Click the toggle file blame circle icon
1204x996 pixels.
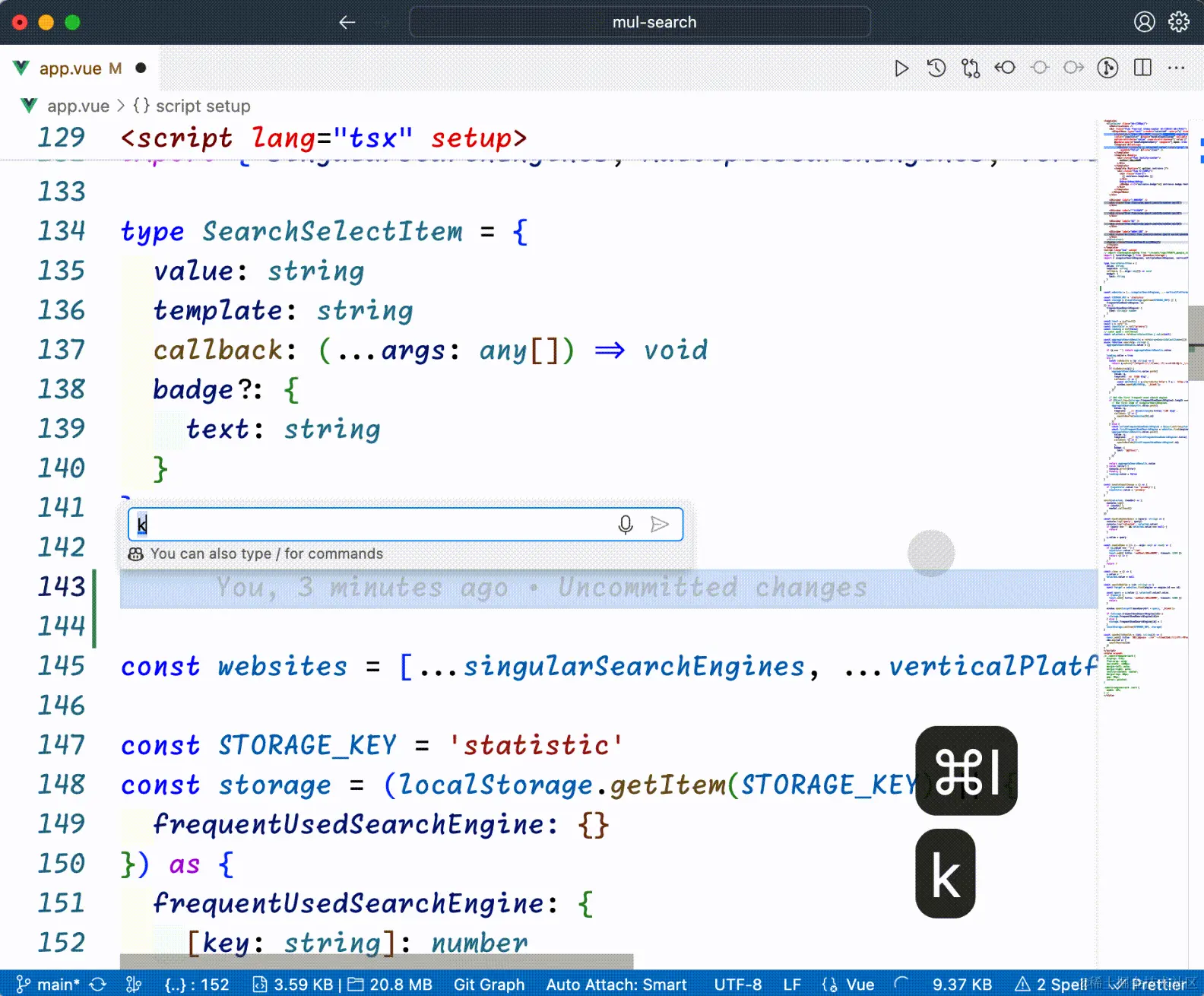[1040, 68]
